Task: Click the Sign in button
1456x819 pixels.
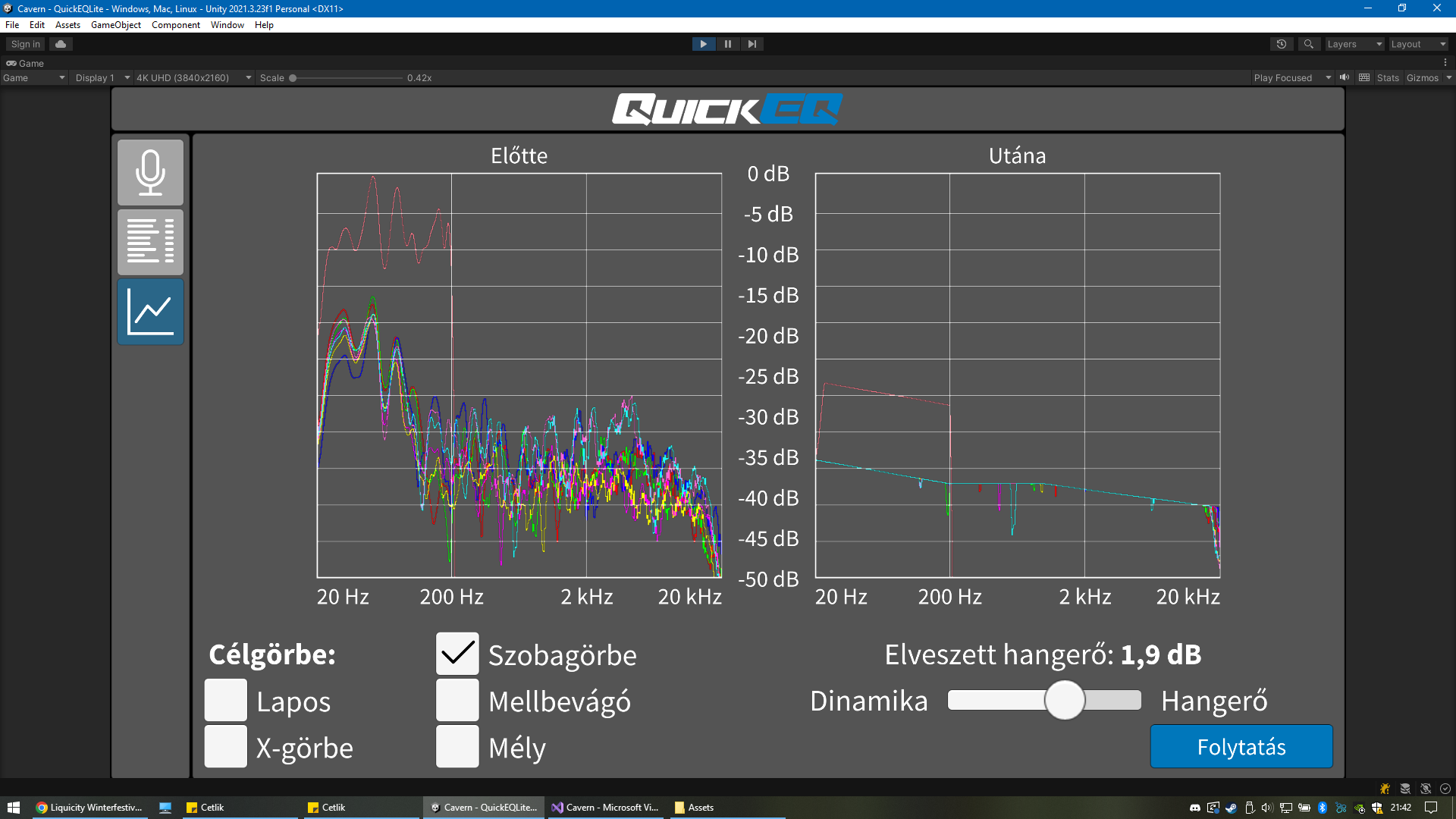Action: 25,44
